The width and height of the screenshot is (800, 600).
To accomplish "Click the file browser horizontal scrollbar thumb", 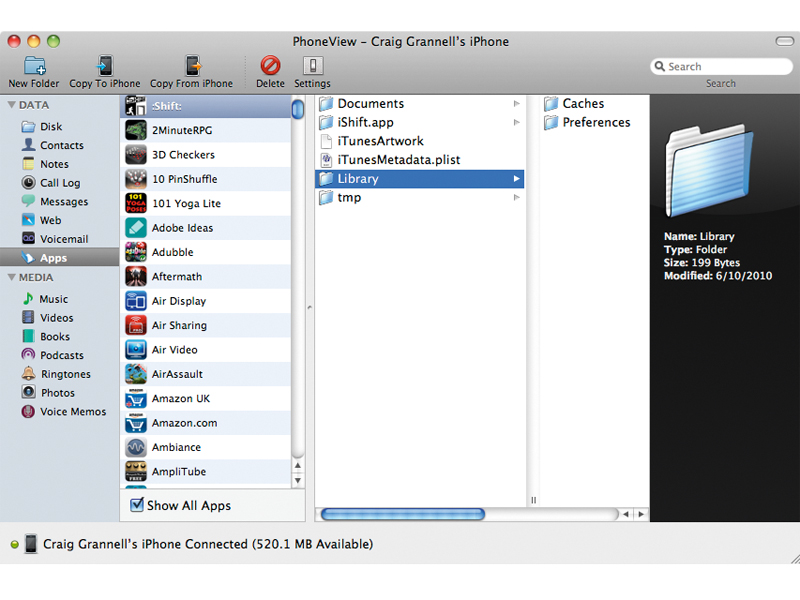I will pos(403,514).
